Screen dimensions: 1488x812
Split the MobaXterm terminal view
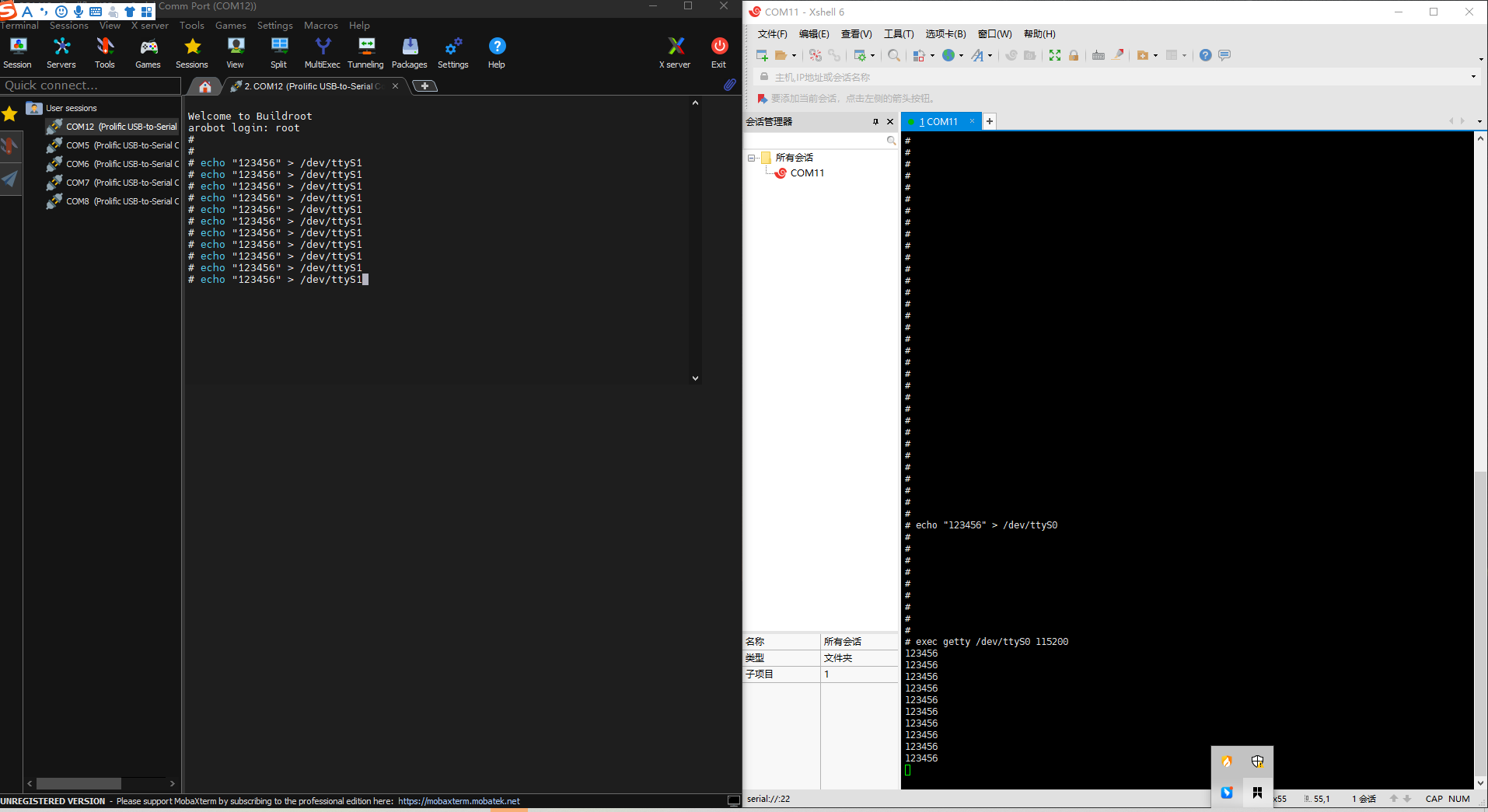278,51
